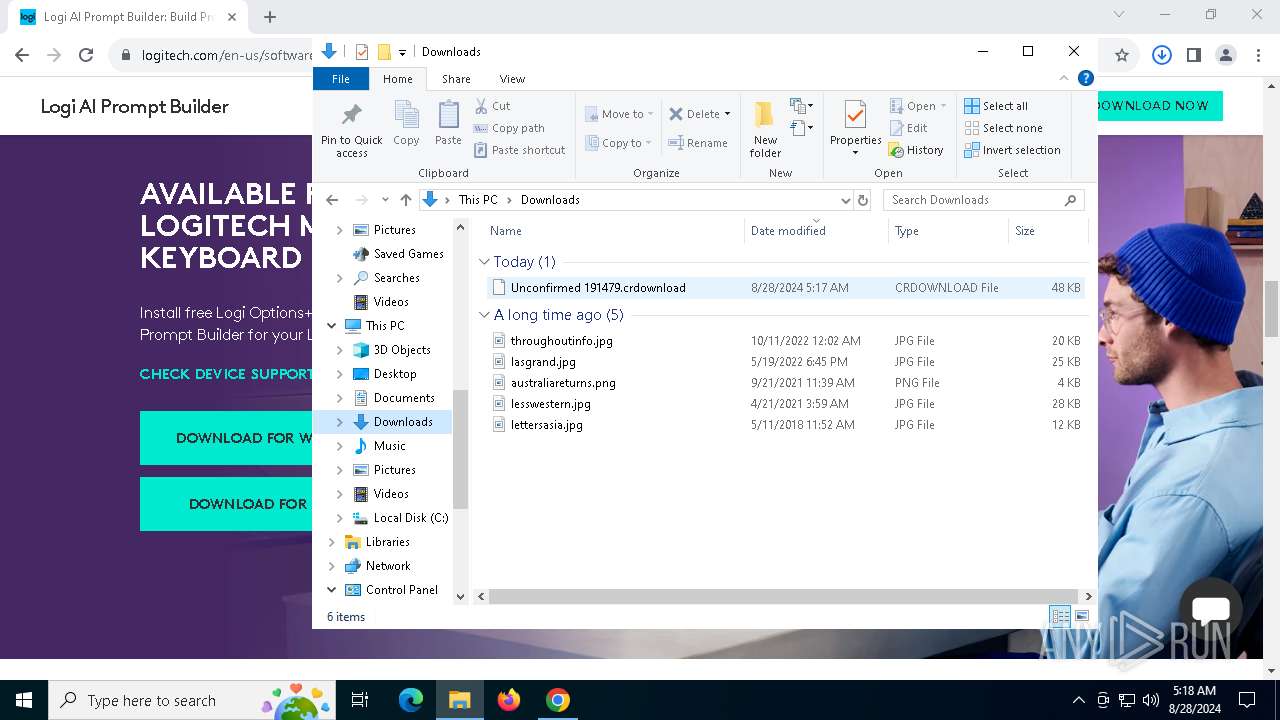Click Select none

(x=1003, y=128)
